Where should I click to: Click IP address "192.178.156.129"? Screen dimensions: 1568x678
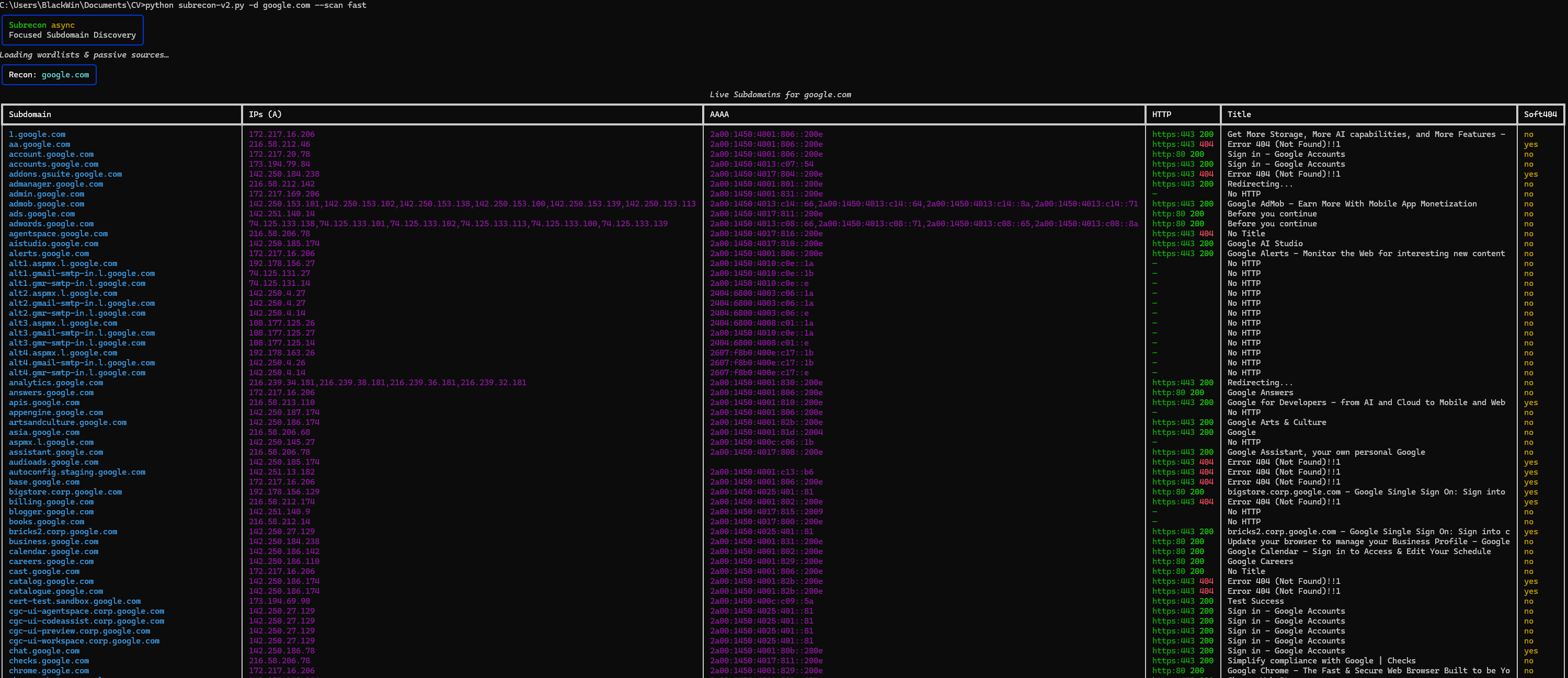[x=284, y=492]
